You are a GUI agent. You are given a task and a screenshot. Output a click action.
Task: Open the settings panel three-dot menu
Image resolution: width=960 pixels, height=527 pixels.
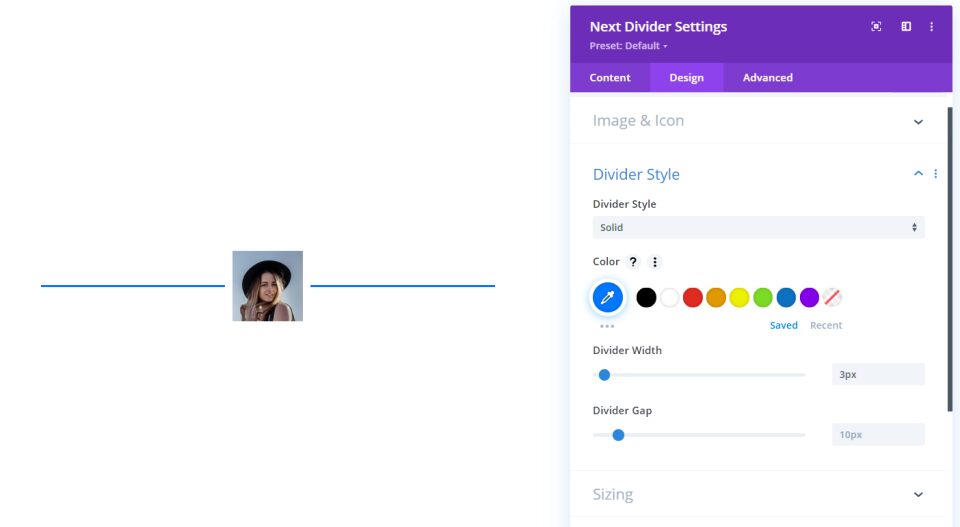931,26
